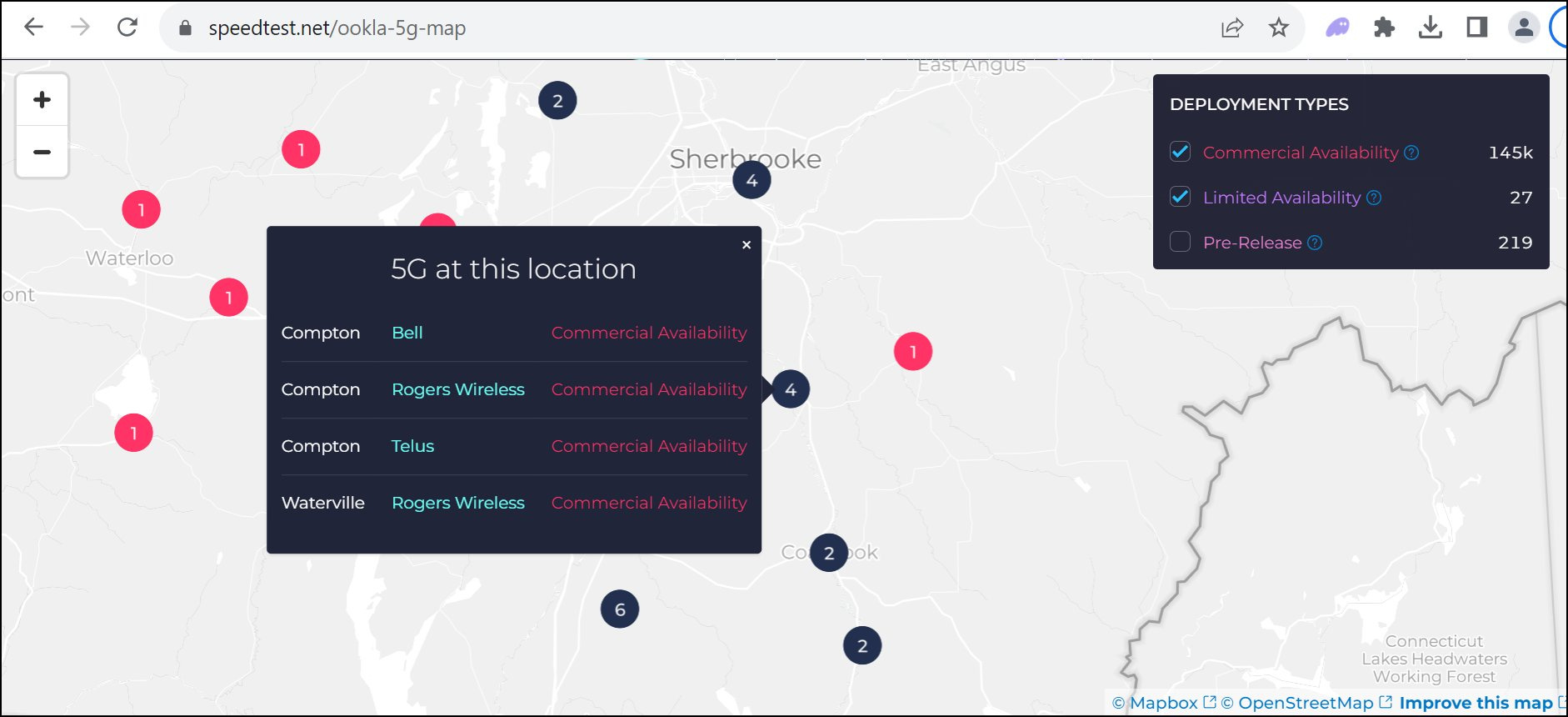Click Commercial Availability in the Telus row
This screenshot has width=1568, height=717.
point(649,446)
